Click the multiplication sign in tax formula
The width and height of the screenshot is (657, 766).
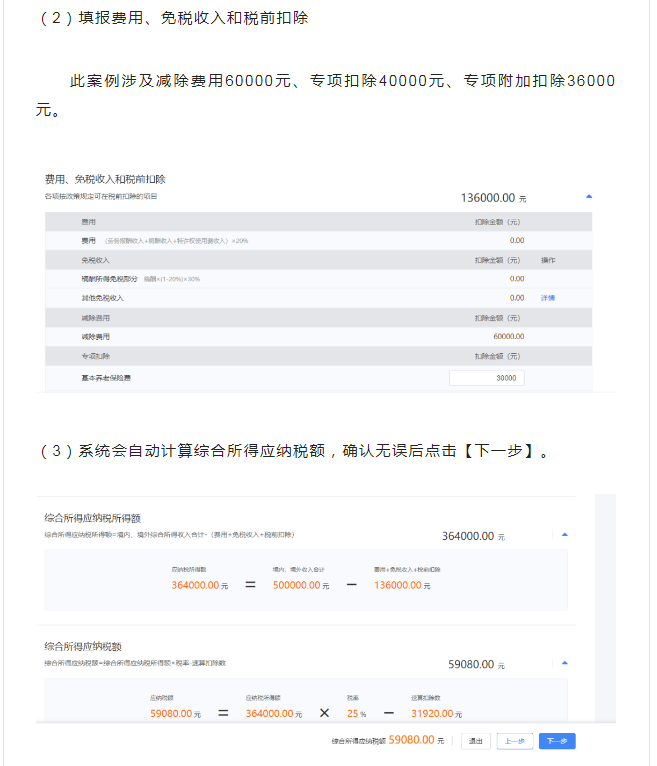click(x=324, y=713)
